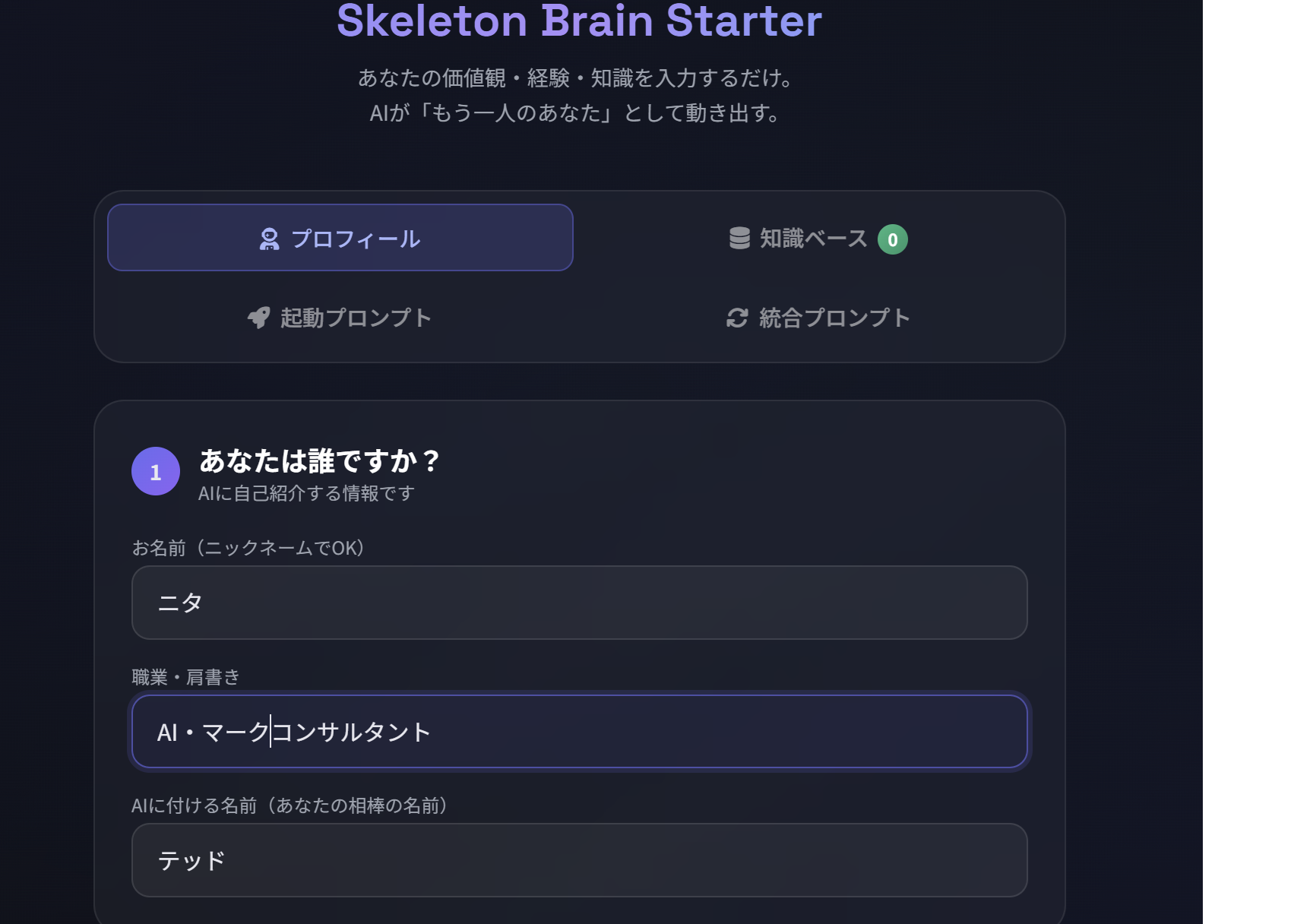
Task: Click into the 職業・肩書き input field
Action: (579, 732)
